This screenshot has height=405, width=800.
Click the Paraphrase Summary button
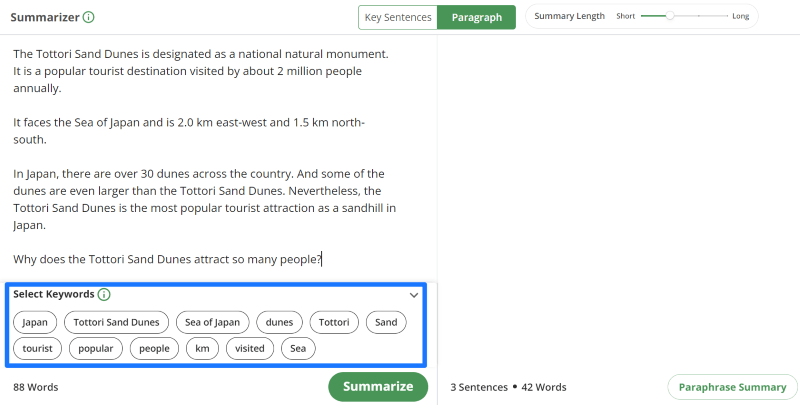coord(732,387)
